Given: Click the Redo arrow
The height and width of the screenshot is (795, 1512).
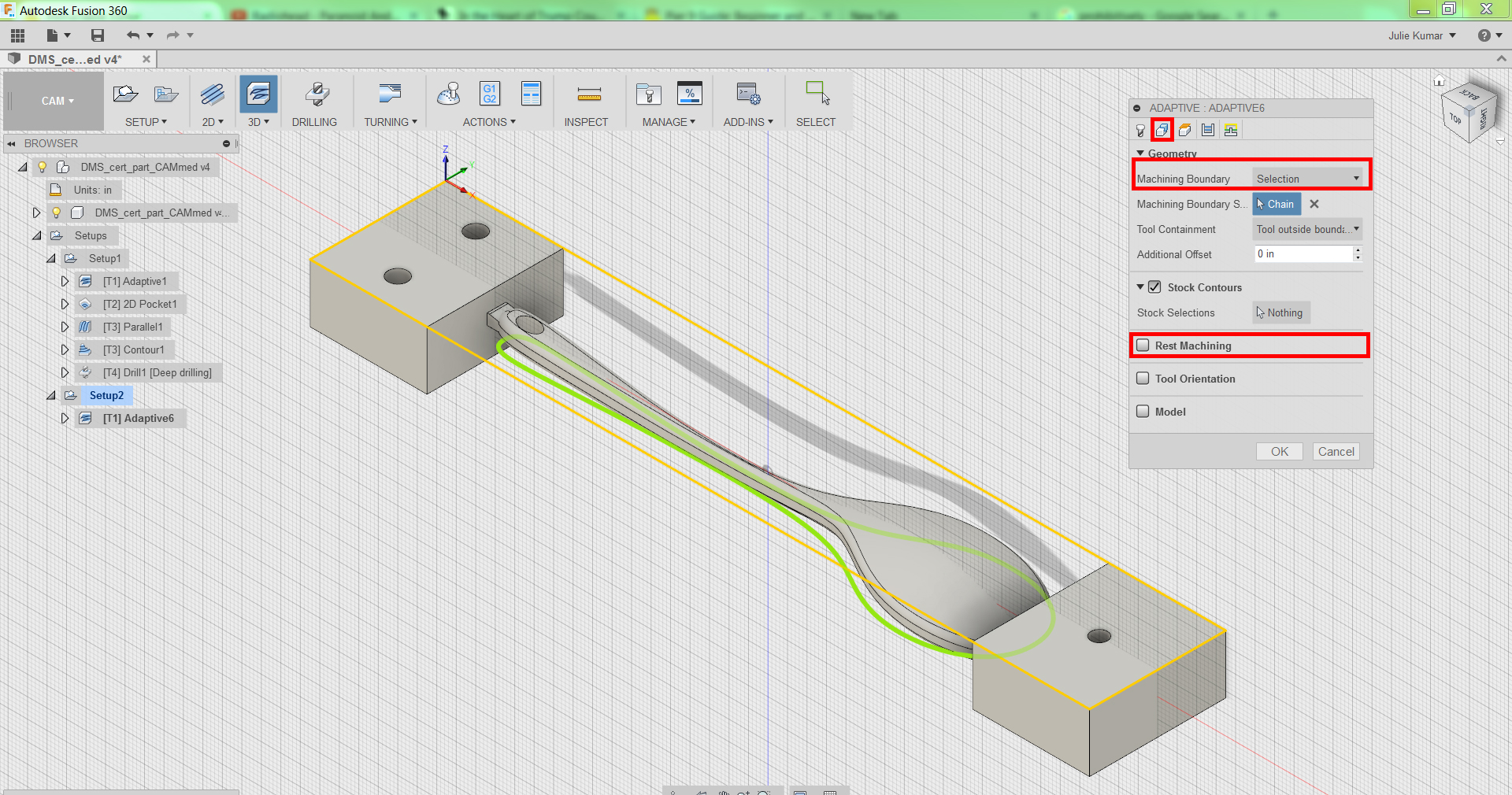Looking at the screenshot, I should point(173,35).
